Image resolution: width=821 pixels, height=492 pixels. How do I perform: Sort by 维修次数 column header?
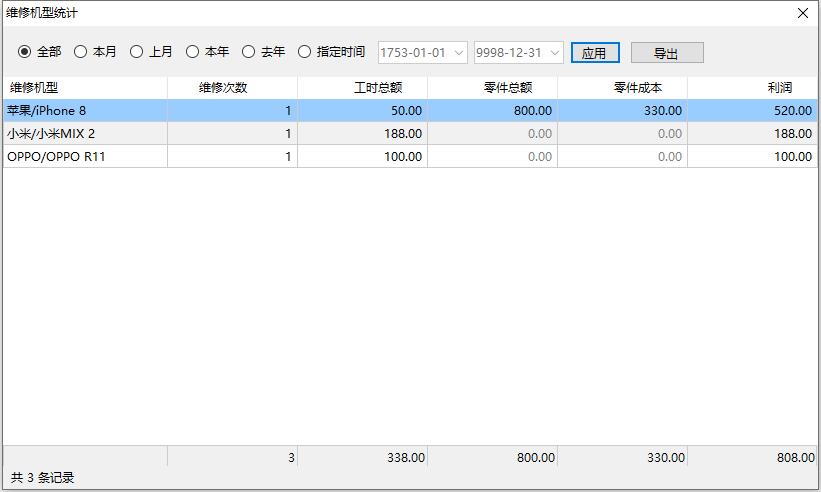232,87
